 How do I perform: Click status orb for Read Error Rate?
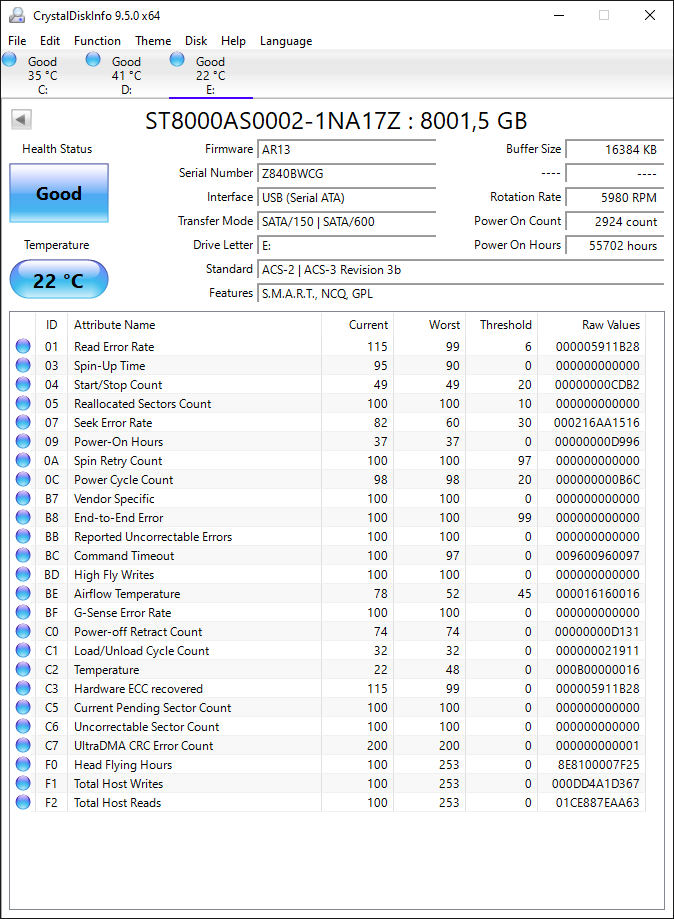tap(23, 346)
